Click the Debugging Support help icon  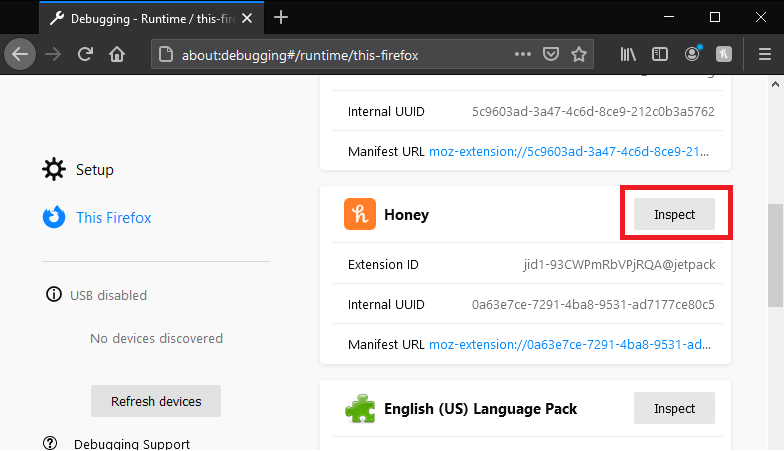pos(50,443)
